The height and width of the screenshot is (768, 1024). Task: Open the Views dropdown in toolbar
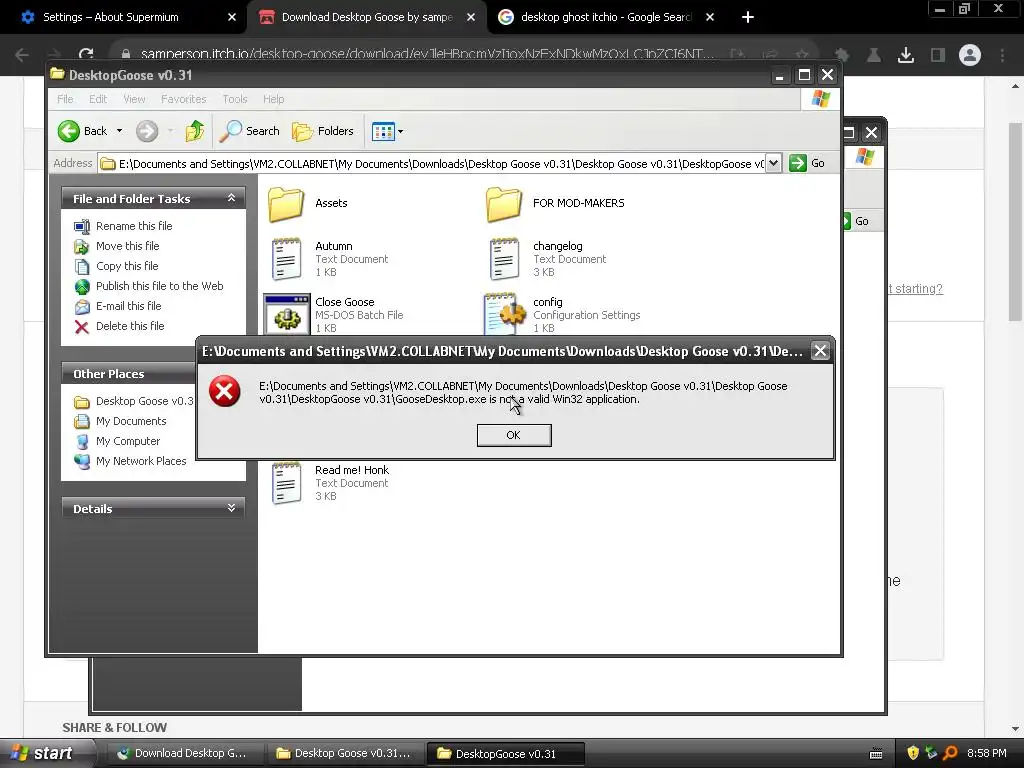click(387, 131)
